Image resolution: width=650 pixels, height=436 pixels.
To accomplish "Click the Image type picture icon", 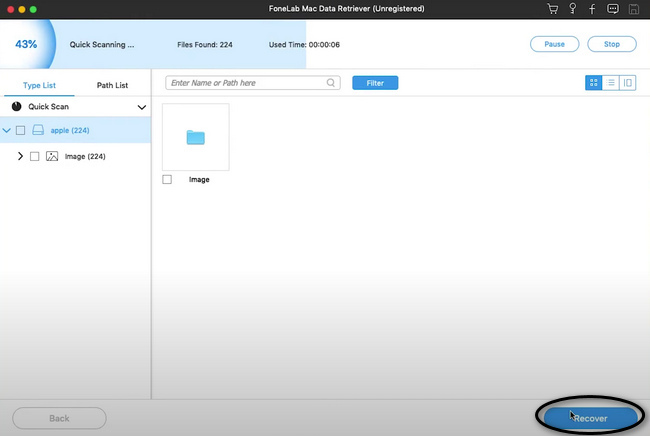I will coord(52,156).
